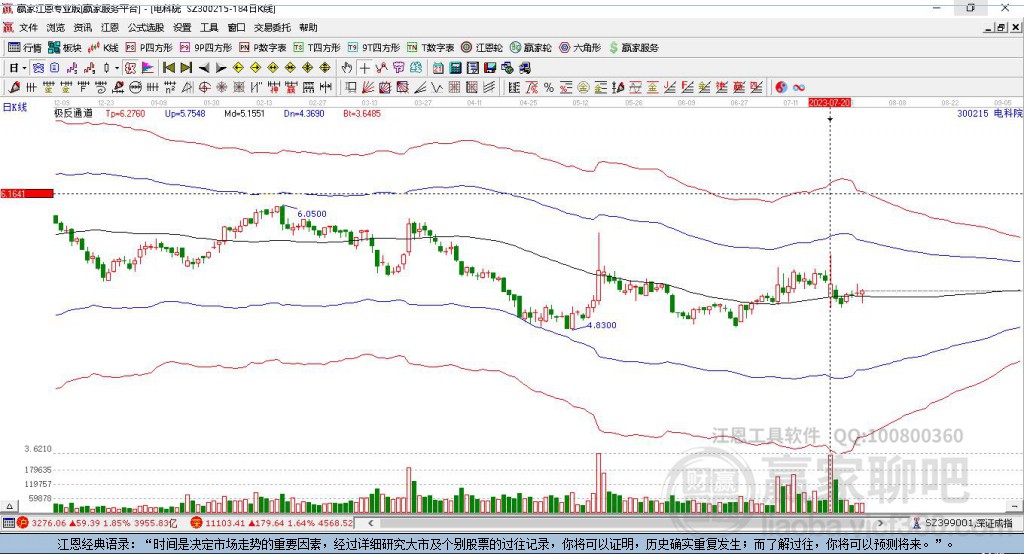Open the T四方形 tool
1024x554 pixels.
pos(317,48)
